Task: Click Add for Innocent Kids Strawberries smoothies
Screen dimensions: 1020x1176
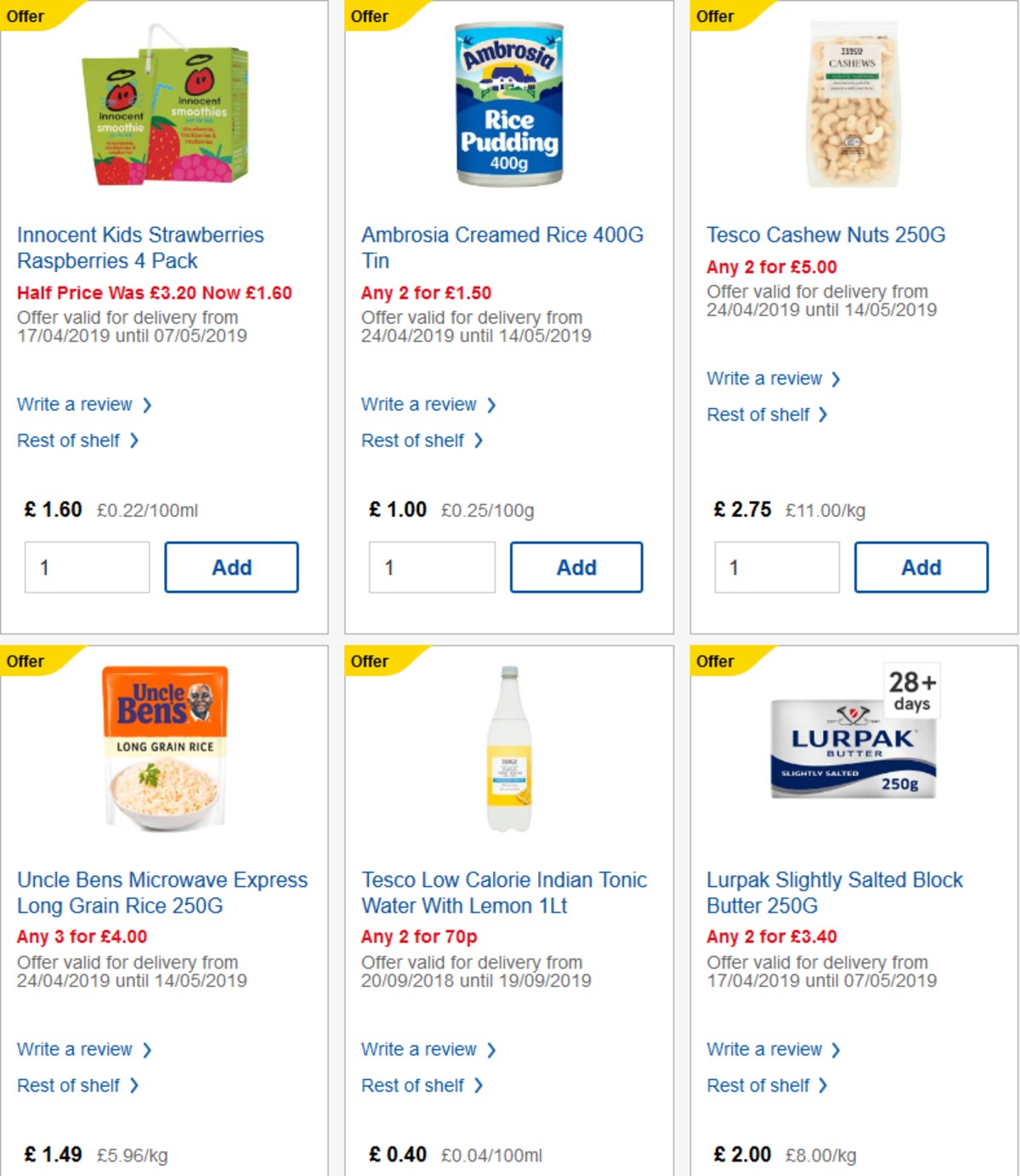Action: pos(231,567)
